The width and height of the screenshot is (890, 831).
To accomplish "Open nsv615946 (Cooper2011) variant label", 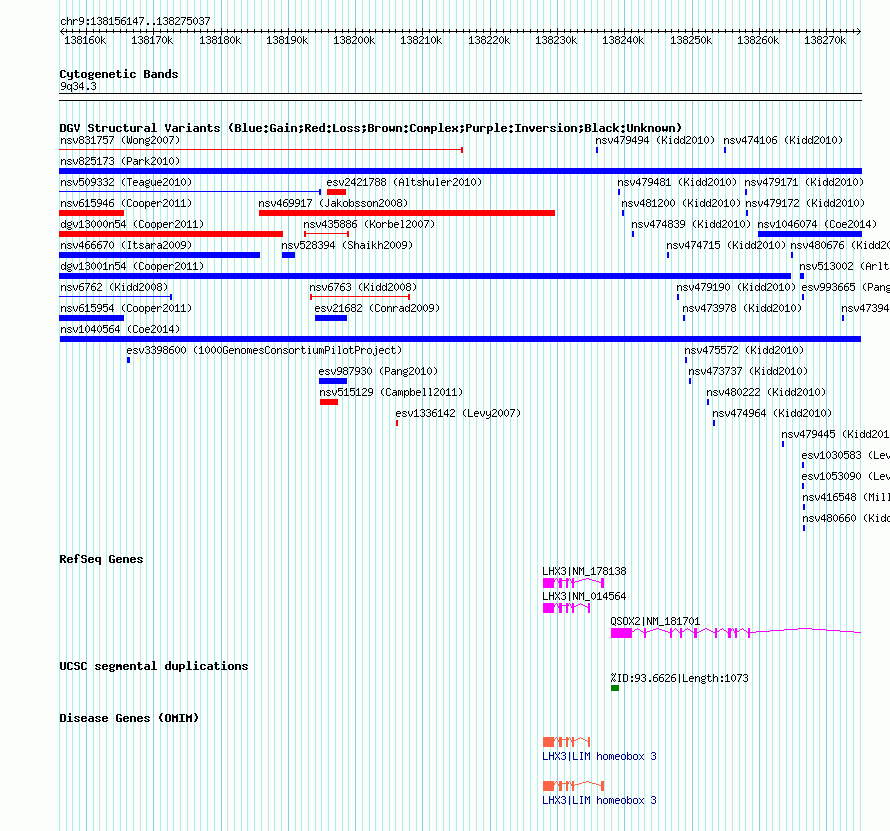I will click(x=126, y=203).
